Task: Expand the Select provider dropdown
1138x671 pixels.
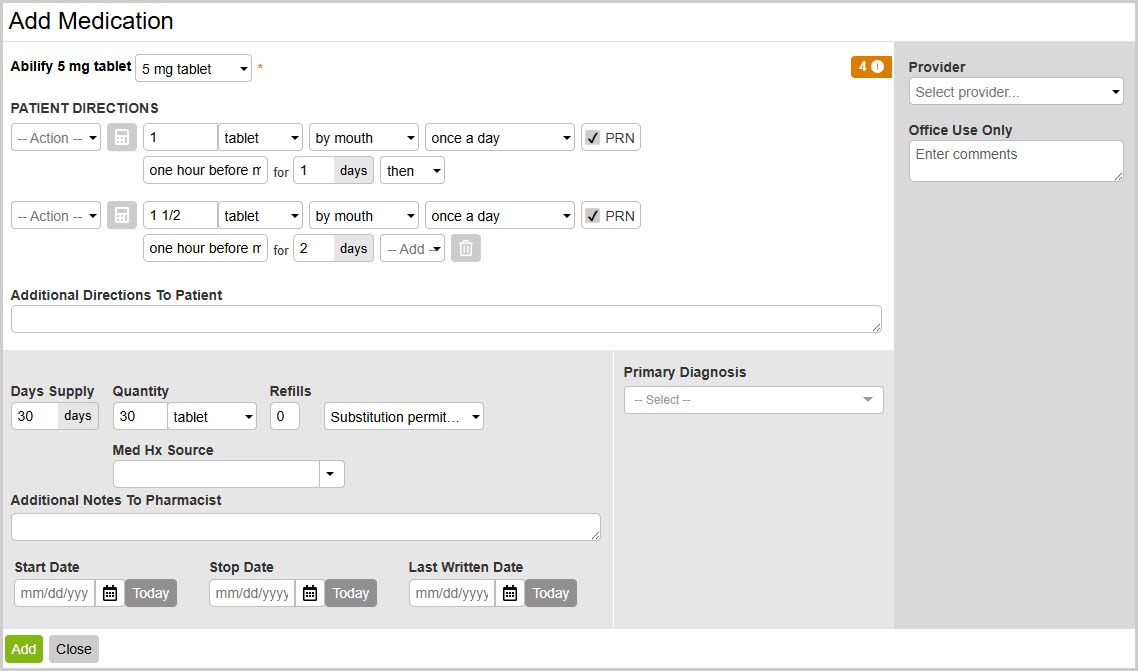Action: click(1016, 91)
